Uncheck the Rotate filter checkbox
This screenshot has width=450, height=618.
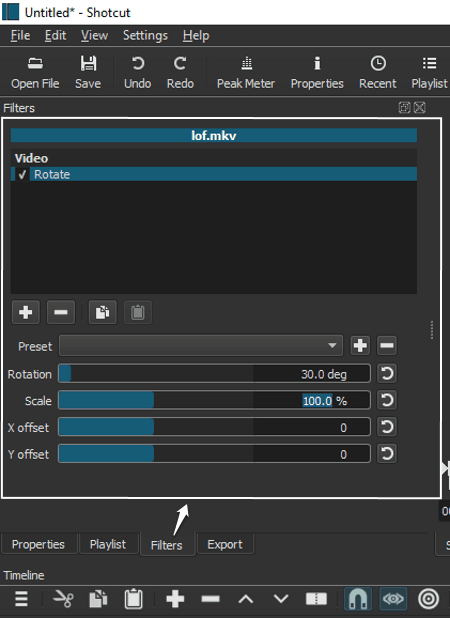22,175
